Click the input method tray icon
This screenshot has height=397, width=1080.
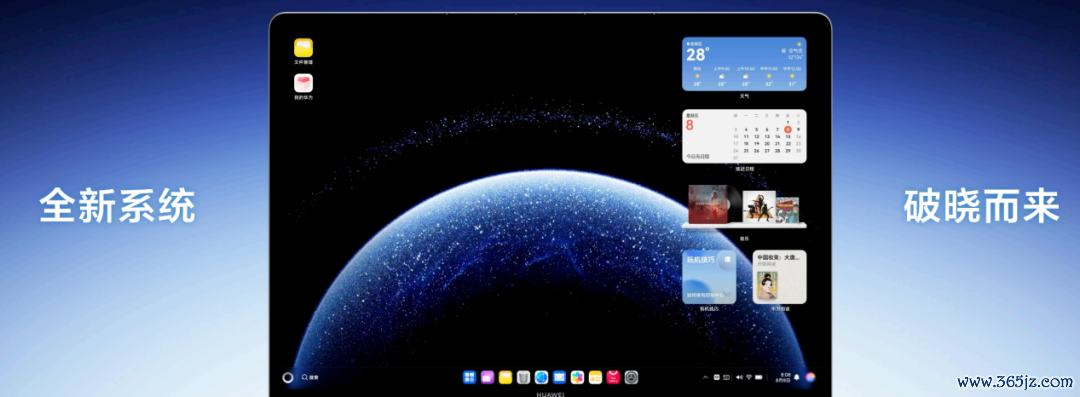(716, 377)
